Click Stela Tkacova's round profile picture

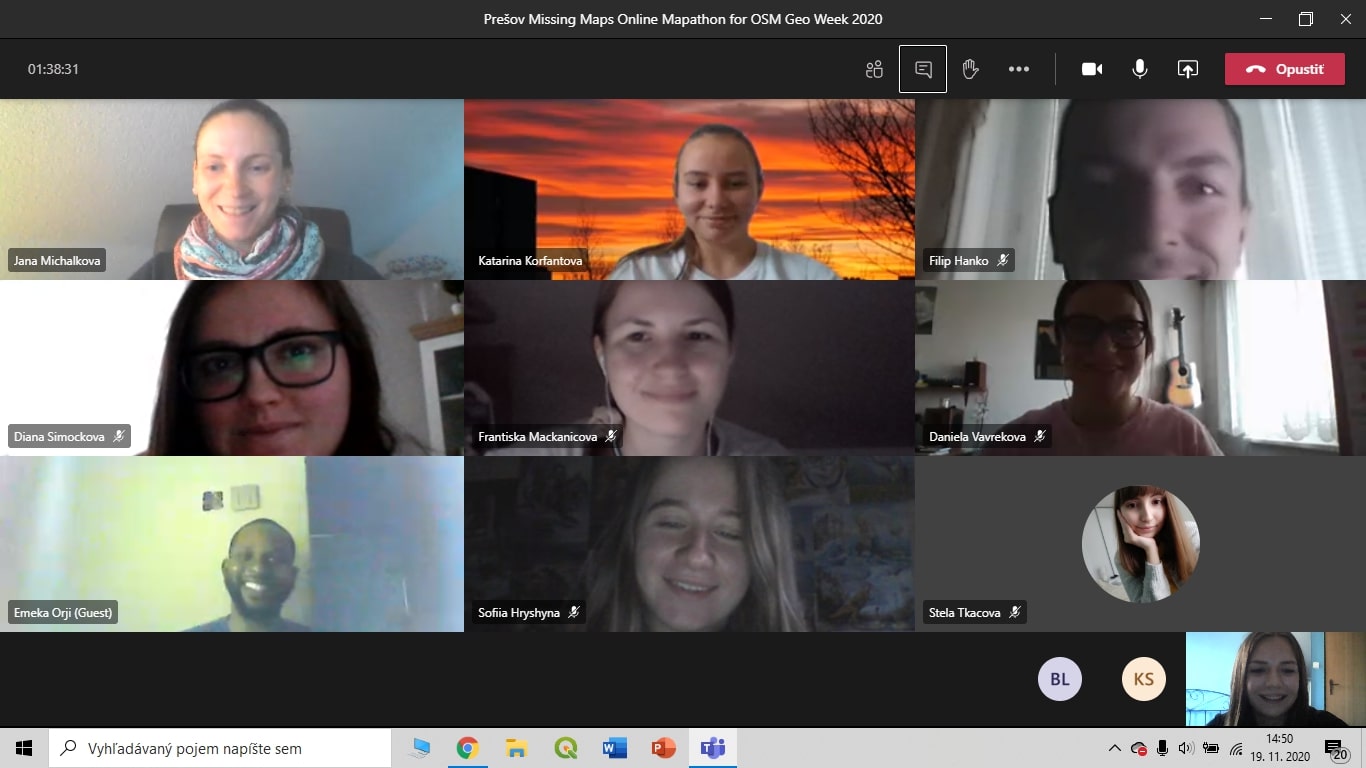pyautogui.click(x=1140, y=544)
